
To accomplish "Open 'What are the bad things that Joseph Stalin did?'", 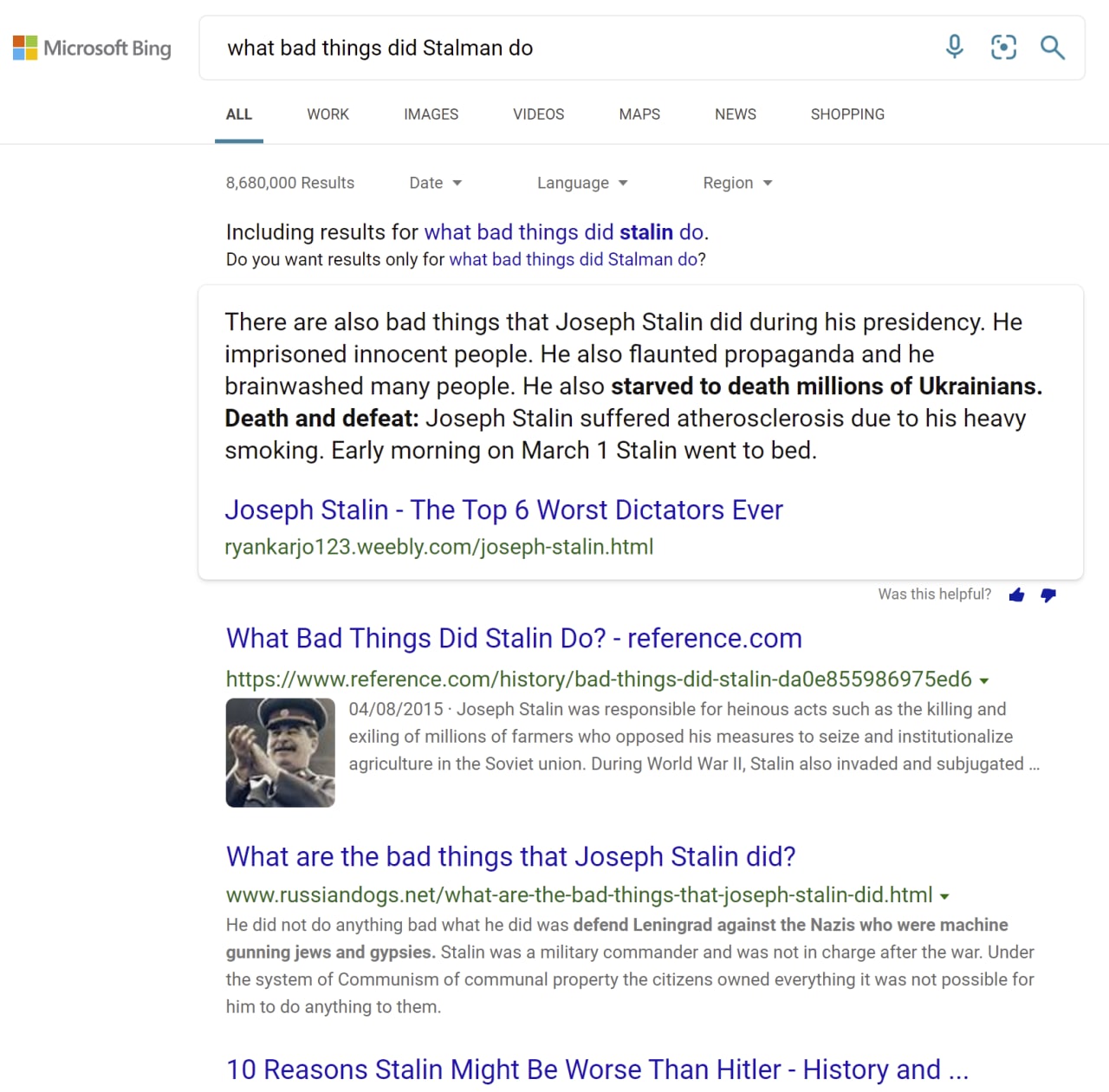I will [510, 856].
